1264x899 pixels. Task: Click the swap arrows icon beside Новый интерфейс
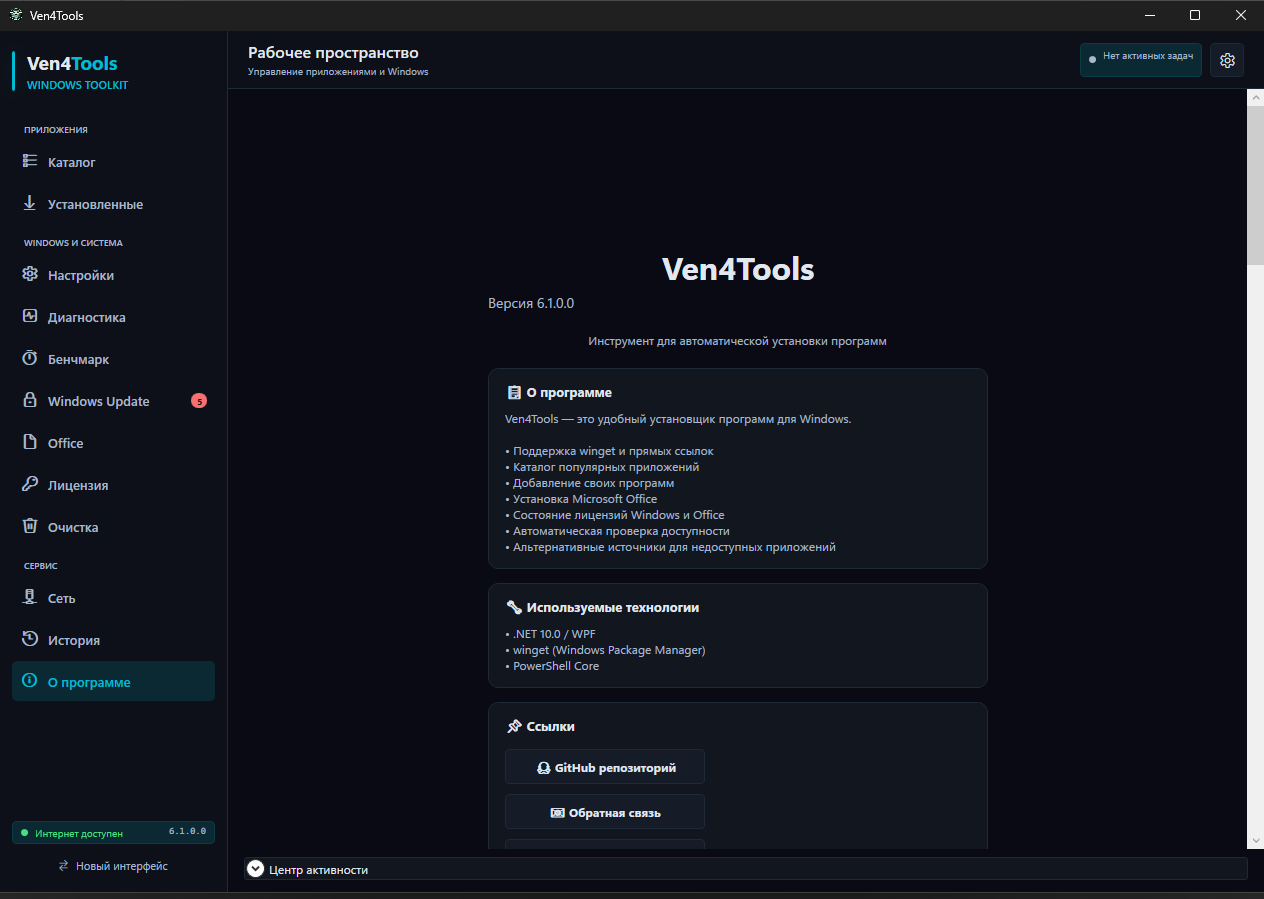click(64, 866)
